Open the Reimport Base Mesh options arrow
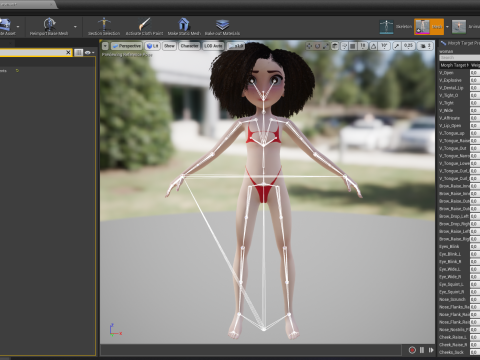The image size is (480, 360). click(75, 27)
